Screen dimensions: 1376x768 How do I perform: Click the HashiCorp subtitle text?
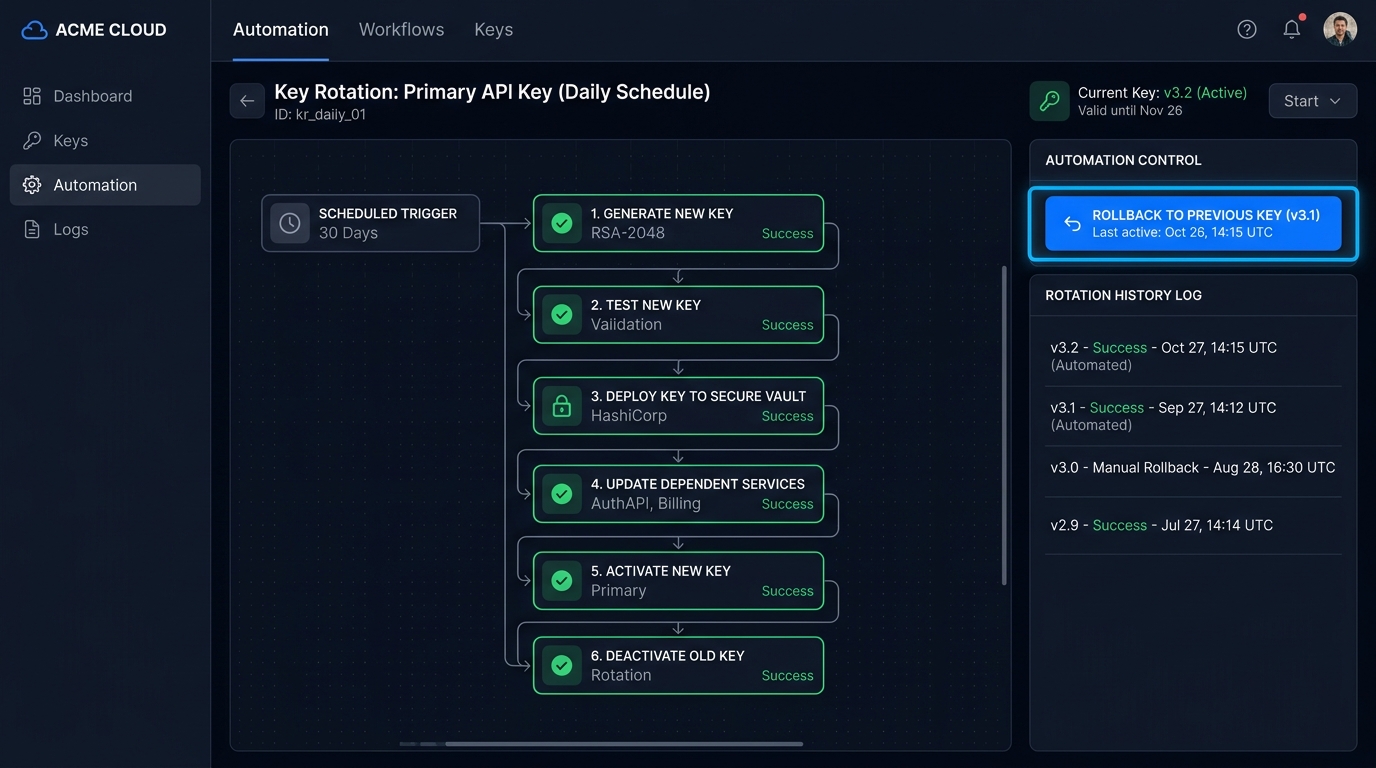629,415
